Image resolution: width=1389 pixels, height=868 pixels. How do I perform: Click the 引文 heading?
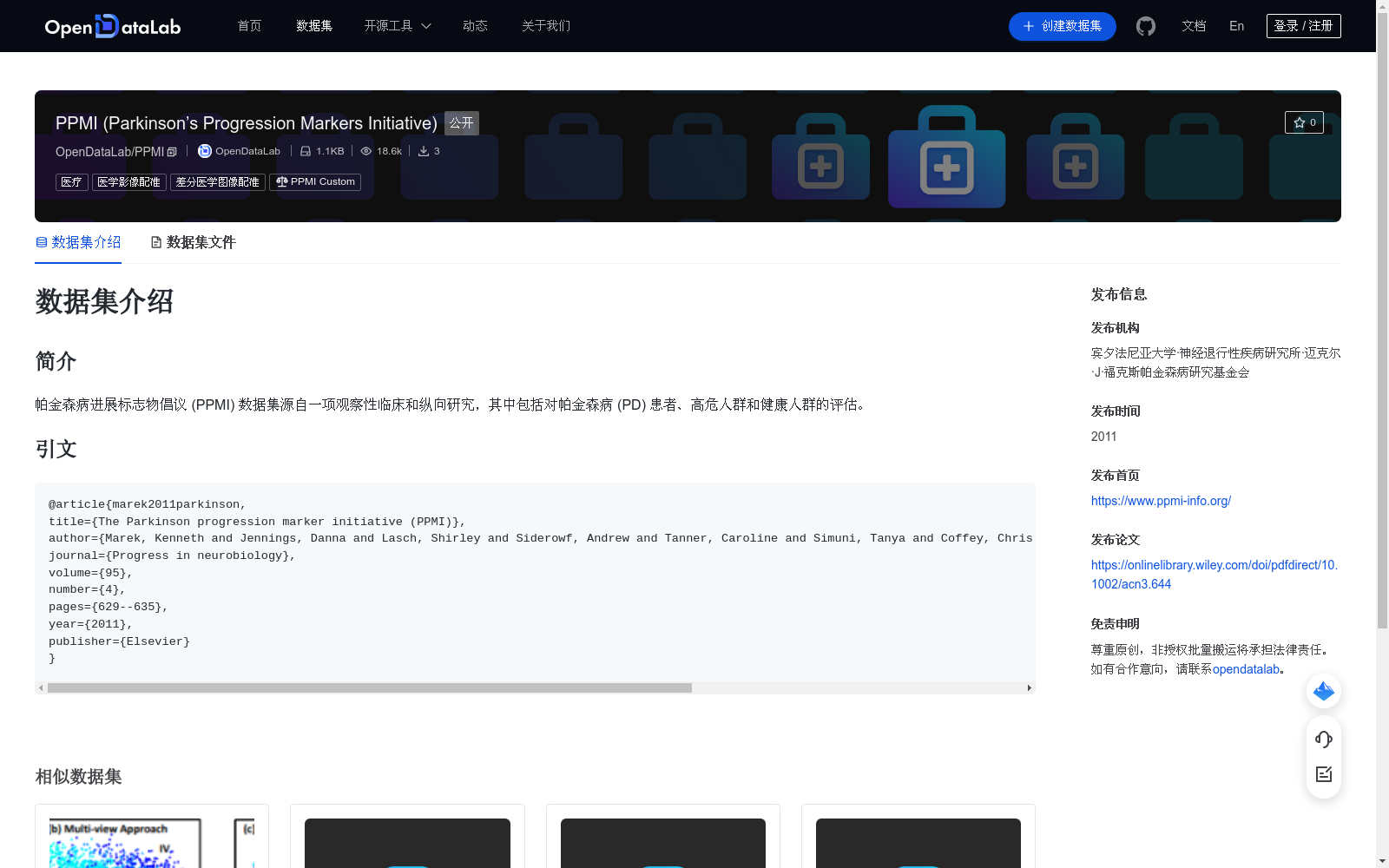tap(56, 449)
